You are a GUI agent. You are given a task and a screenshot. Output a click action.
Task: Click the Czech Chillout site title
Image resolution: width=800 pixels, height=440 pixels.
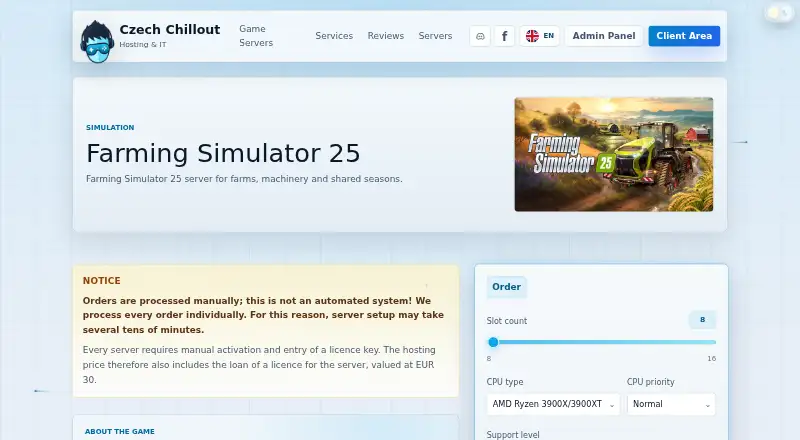pyautogui.click(x=170, y=30)
